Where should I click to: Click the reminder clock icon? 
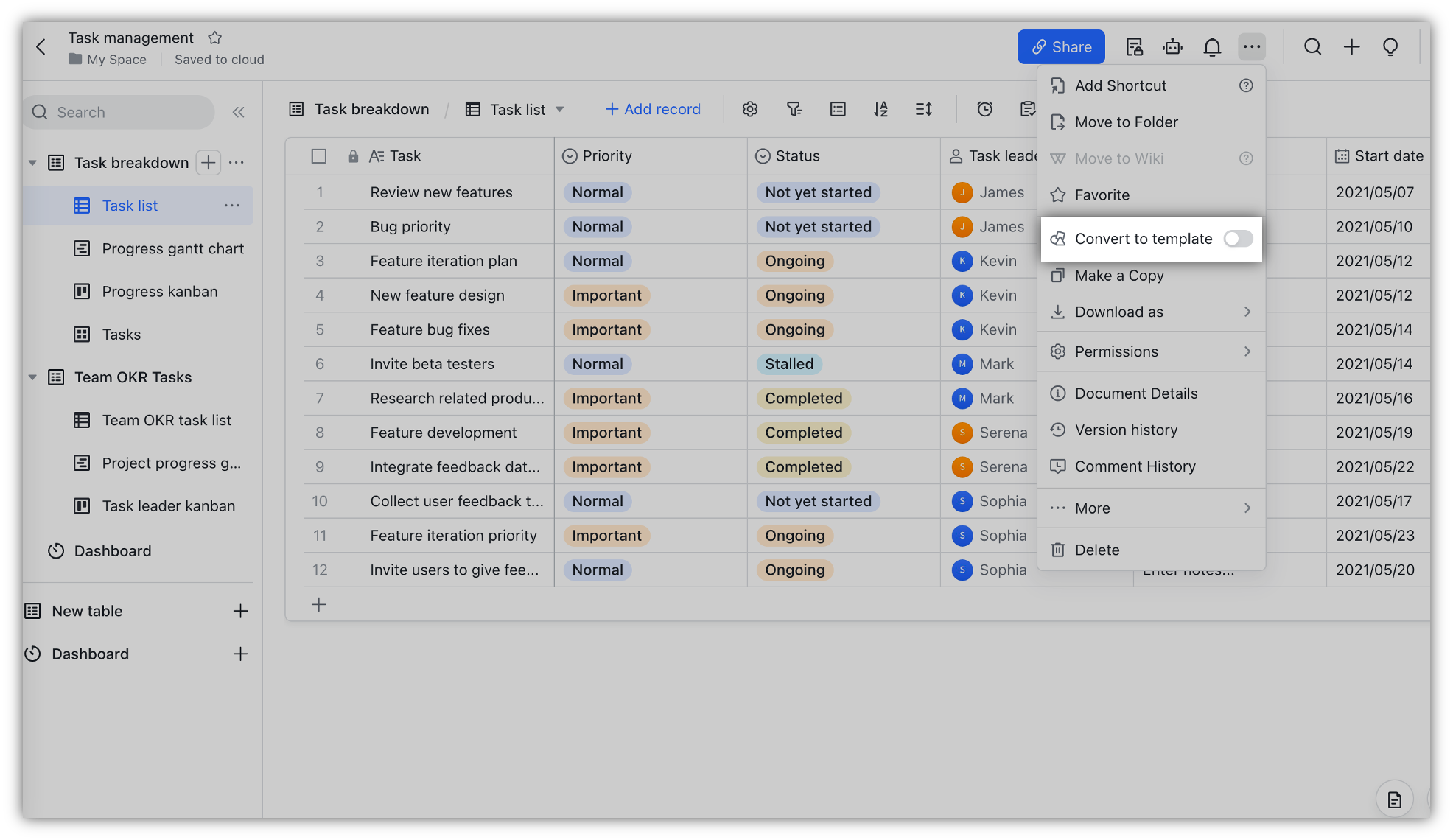[x=984, y=109]
